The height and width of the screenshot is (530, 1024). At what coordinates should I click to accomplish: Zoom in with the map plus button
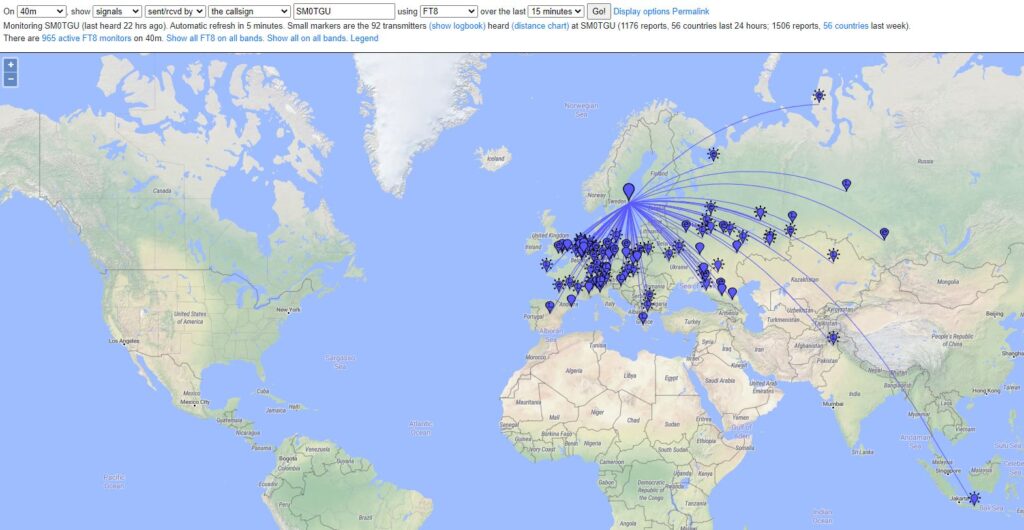coord(10,65)
